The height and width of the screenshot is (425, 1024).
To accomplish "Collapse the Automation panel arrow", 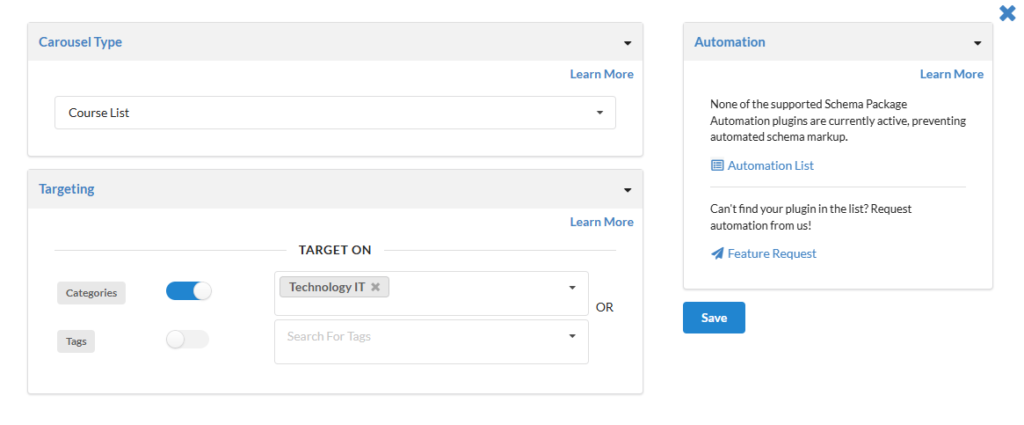I will pyautogui.click(x=977, y=43).
